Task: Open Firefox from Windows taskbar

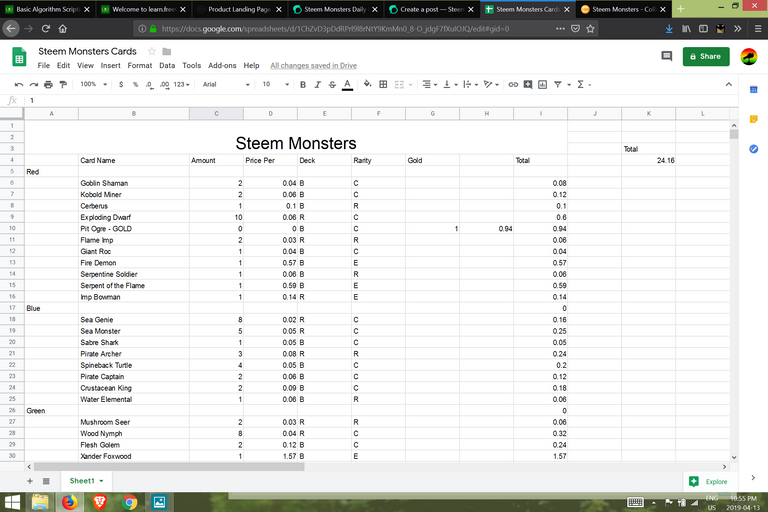Action: click(x=70, y=502)
